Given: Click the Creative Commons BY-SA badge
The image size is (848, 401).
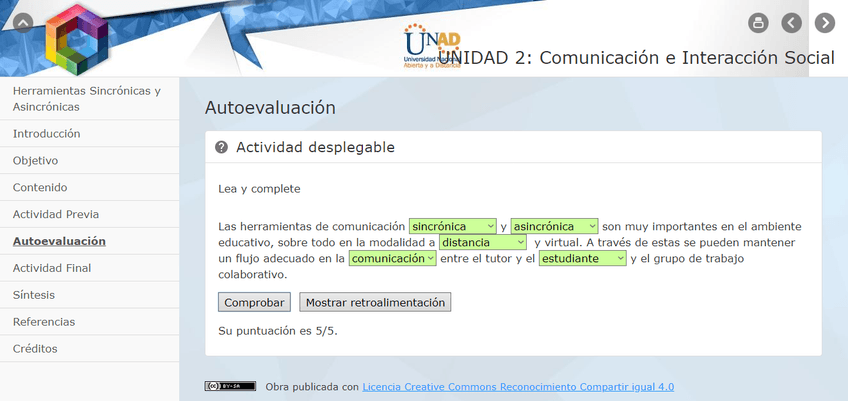Looking at the screenshot, I should pos(230,386).
